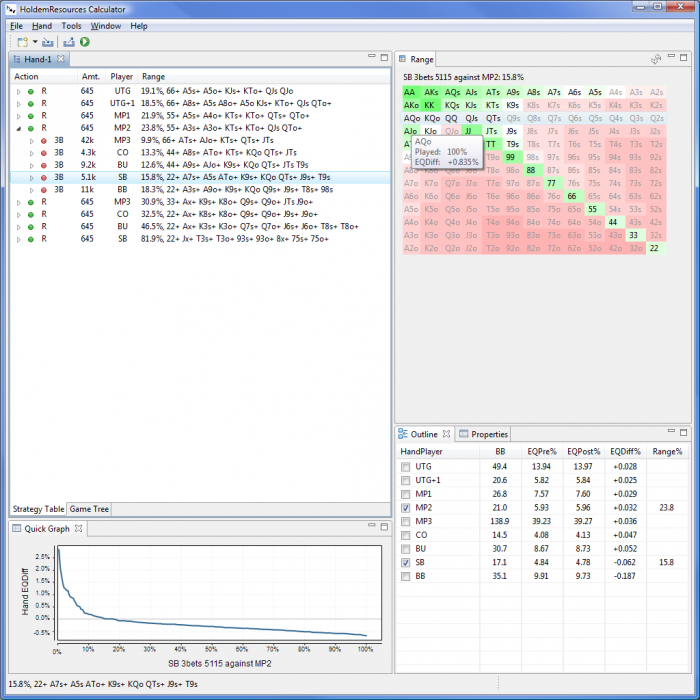Toggle the UTG checkbox in Outline

405,467
